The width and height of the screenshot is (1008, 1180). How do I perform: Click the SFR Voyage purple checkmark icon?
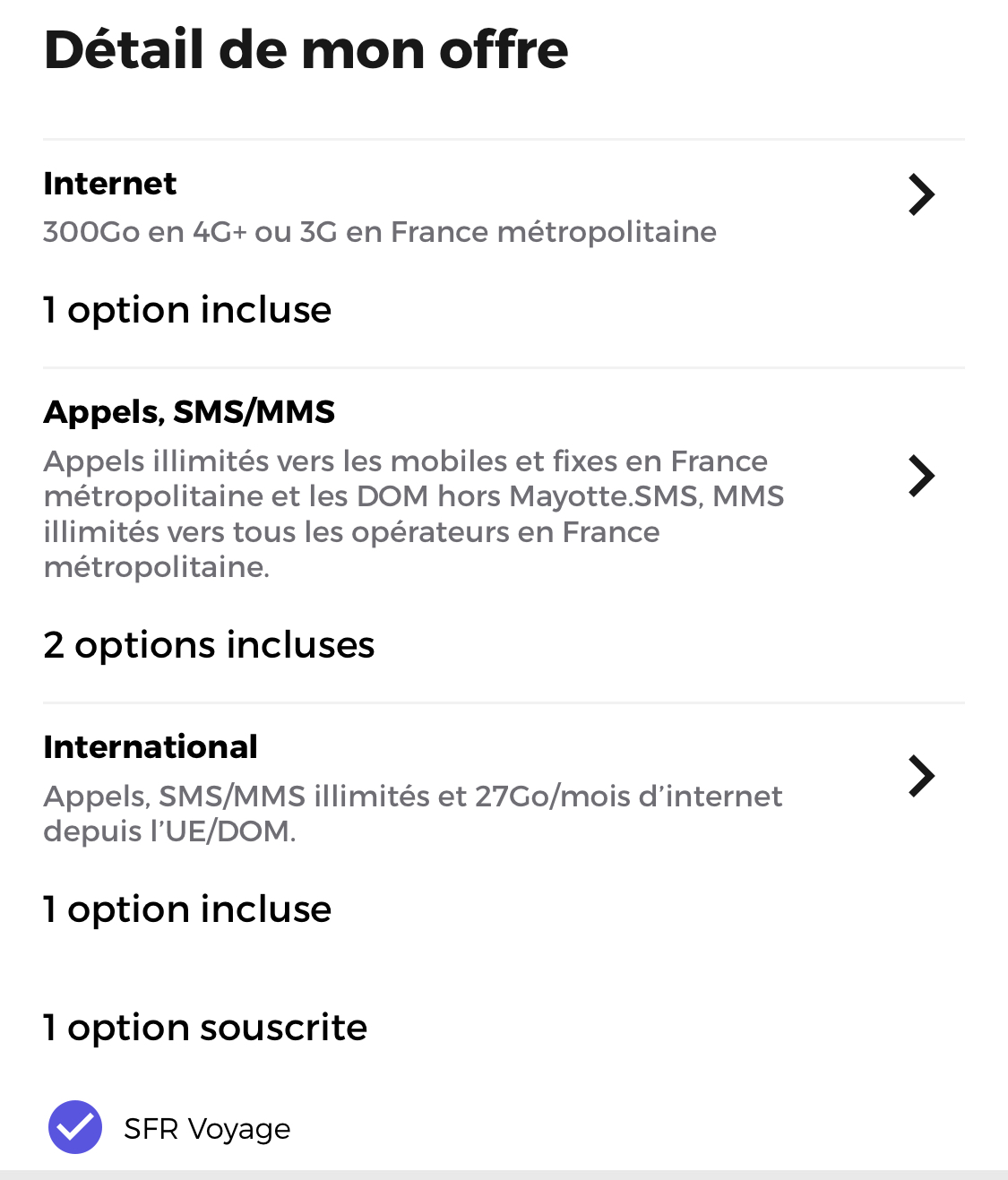click(x=75, y=1127)
